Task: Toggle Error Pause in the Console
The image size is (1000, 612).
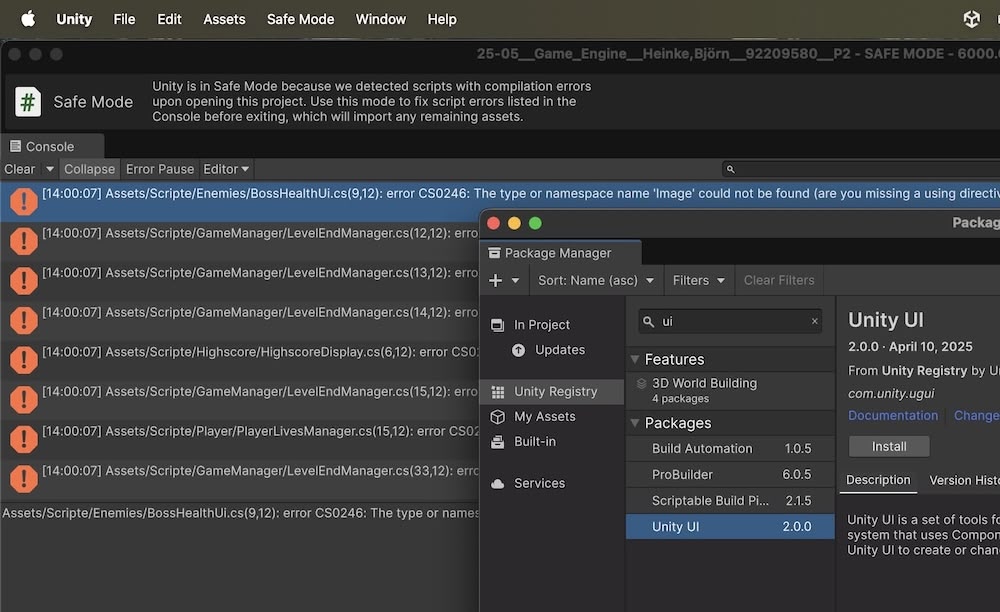Action: point(159,169)
